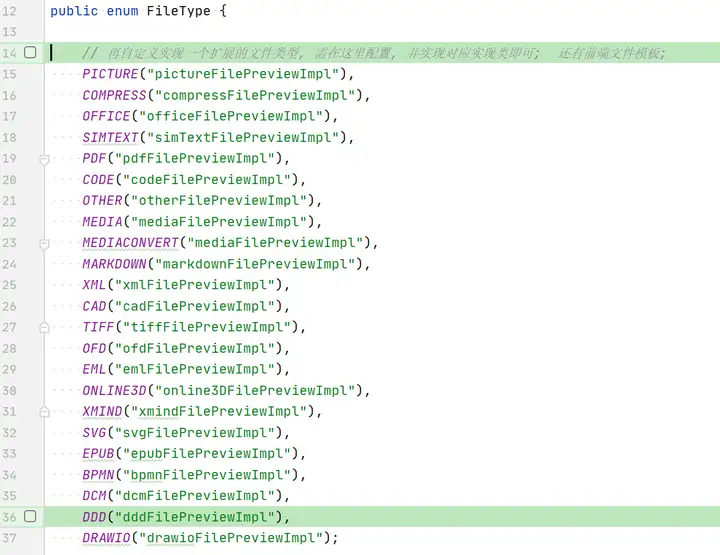The width and height of the screenshot is (720, 555).
Task: Click the XML enum constant
Action: 94,285
